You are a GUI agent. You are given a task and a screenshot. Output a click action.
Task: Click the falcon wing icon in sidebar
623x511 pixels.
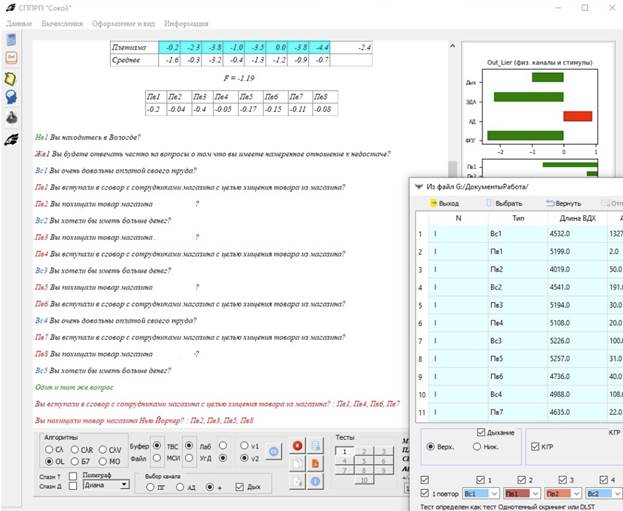pyautogui.click(x=11, y=140)
